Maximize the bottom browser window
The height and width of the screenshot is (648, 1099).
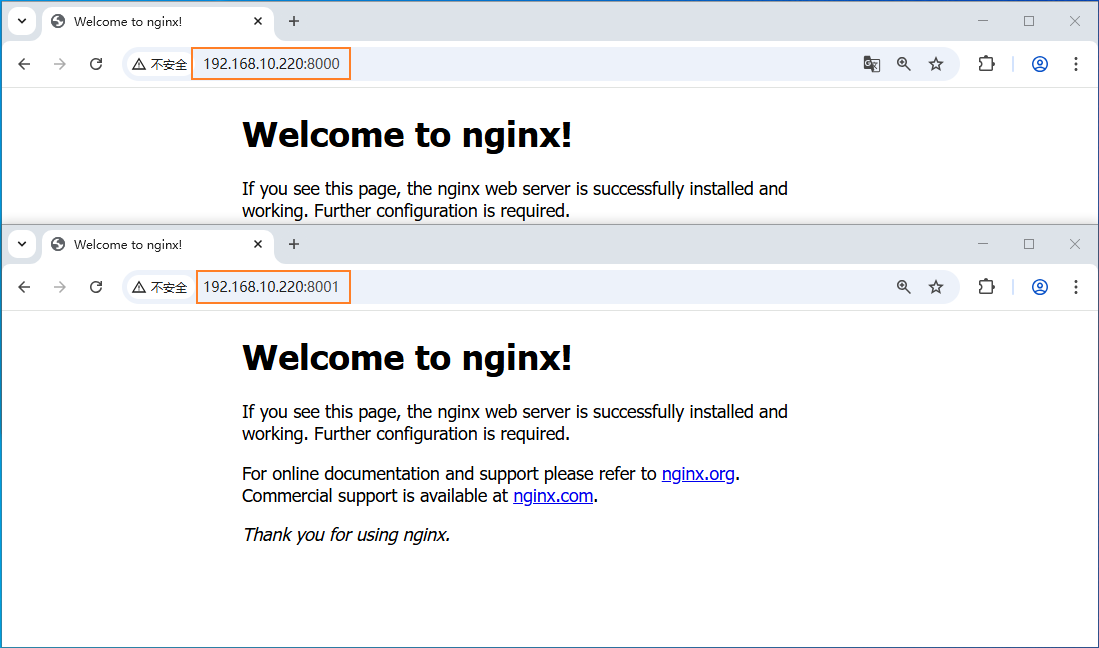1029,244
